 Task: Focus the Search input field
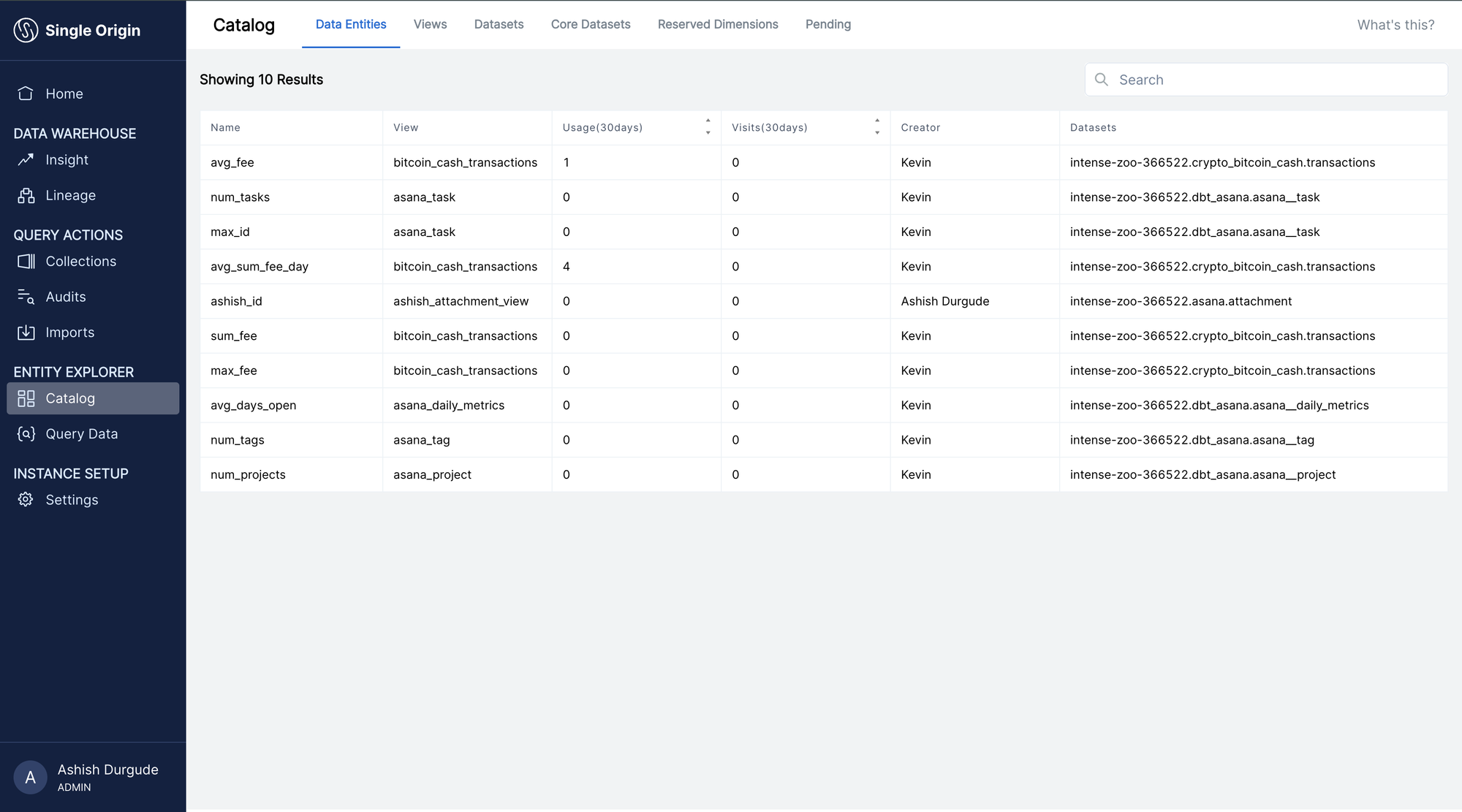1276,80
